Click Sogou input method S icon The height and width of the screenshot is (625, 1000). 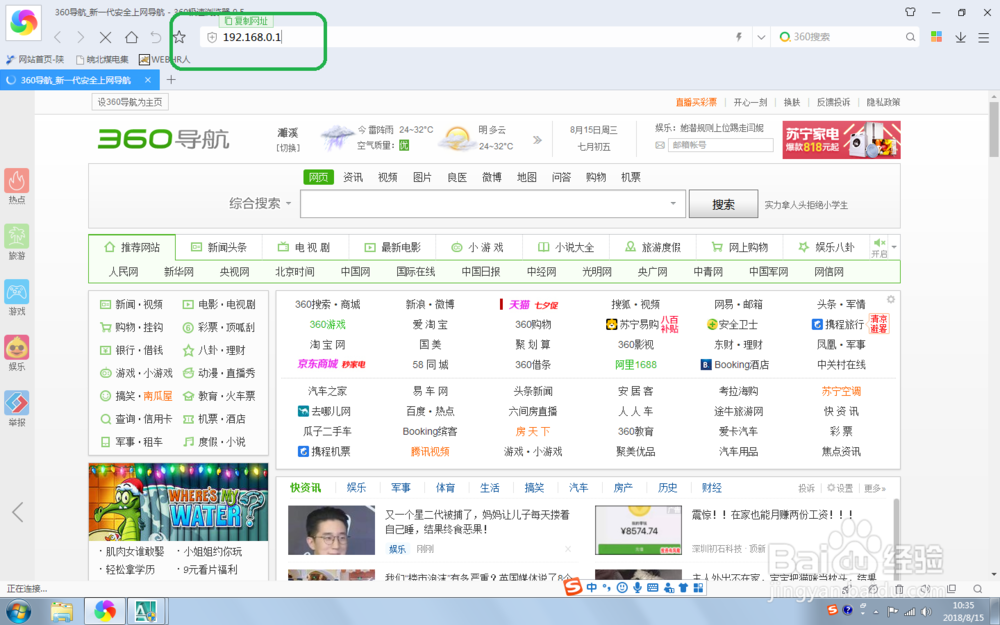572,587
